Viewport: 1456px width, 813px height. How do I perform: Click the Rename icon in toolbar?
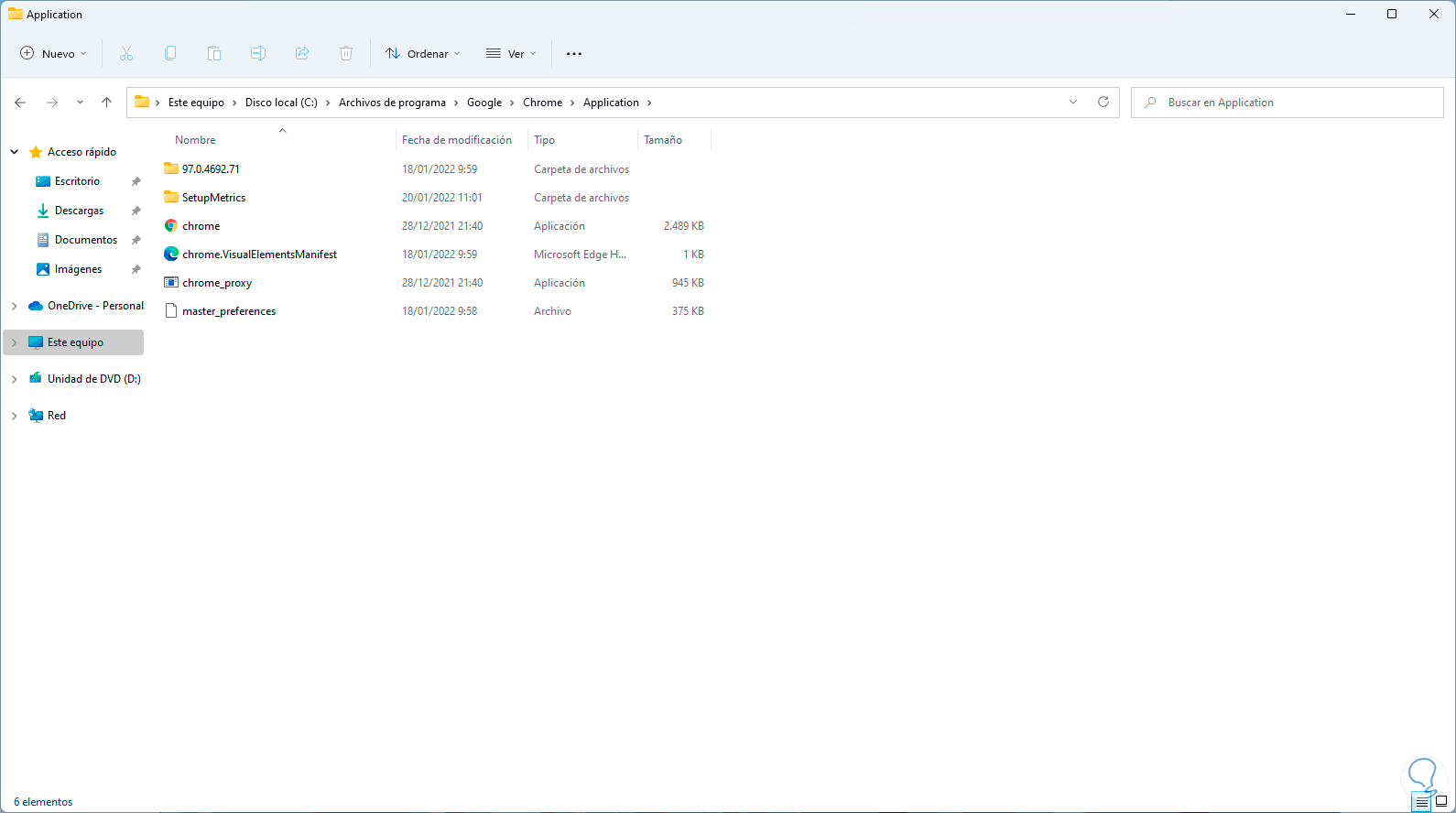point(258,54)
